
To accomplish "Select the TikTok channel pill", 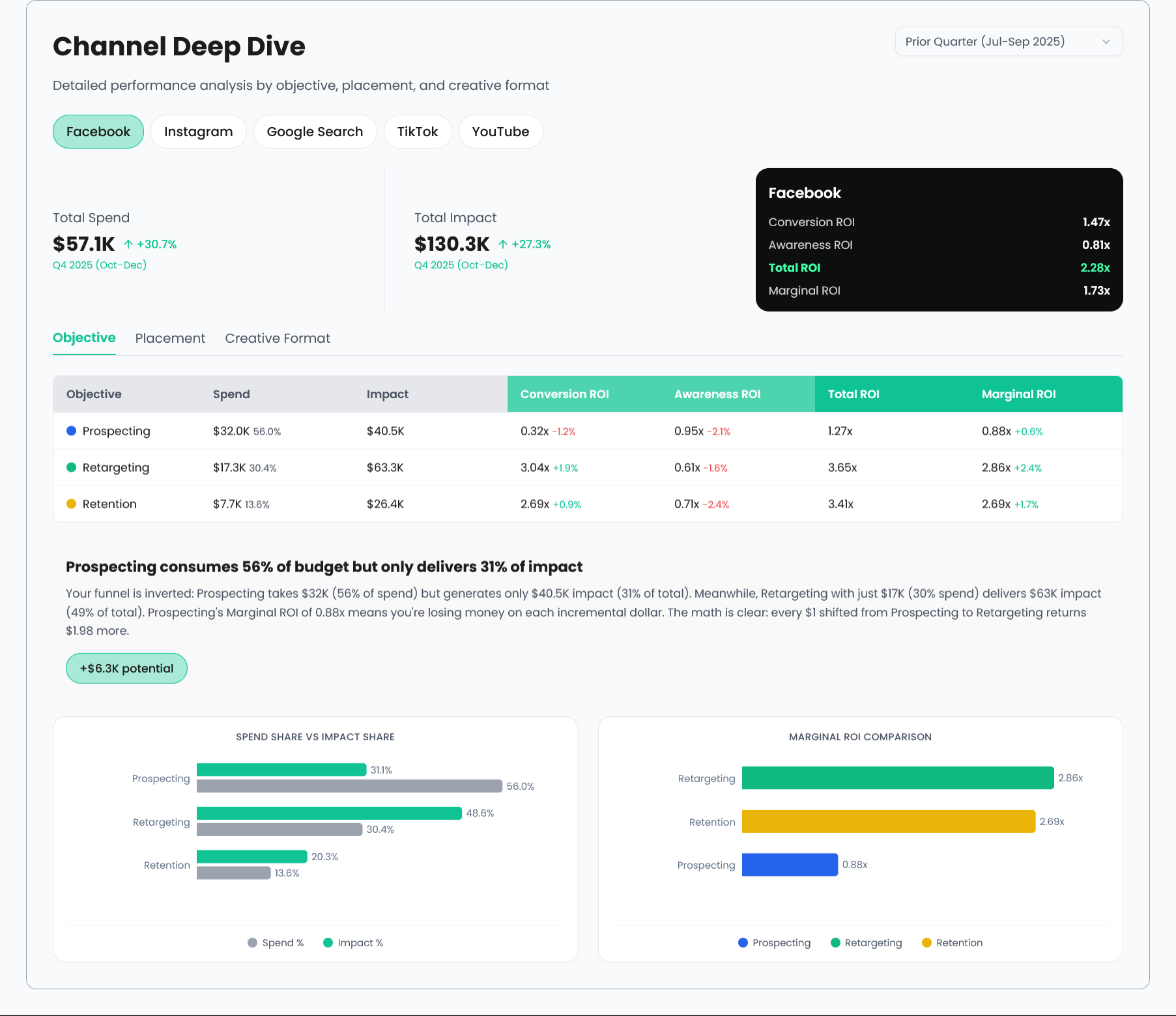I will [x=417, y=132].
